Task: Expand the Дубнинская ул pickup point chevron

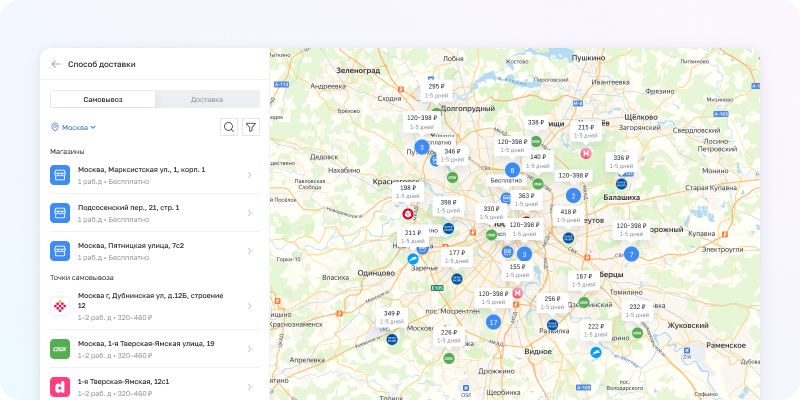Action: click(x=249, y=307)
